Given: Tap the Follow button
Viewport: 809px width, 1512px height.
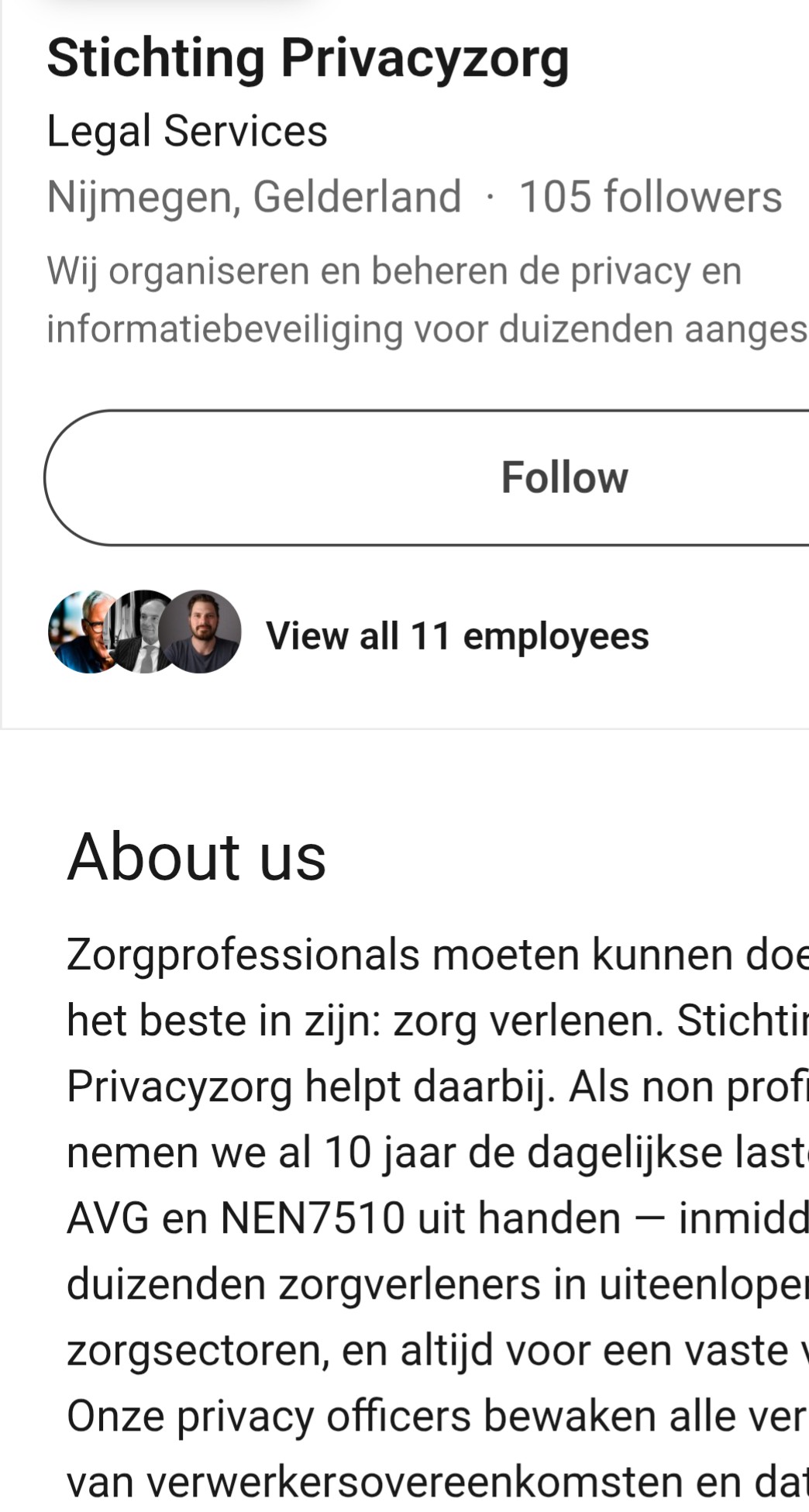Looking at the screenshot, I should [426, 477].
